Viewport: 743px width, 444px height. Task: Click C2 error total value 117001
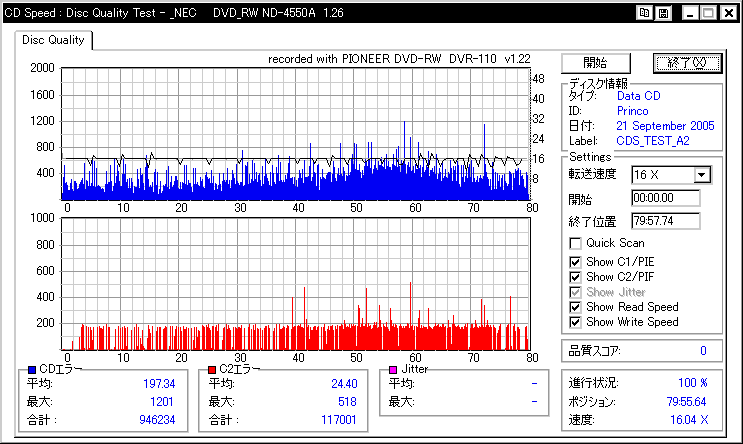coord(338,420)
